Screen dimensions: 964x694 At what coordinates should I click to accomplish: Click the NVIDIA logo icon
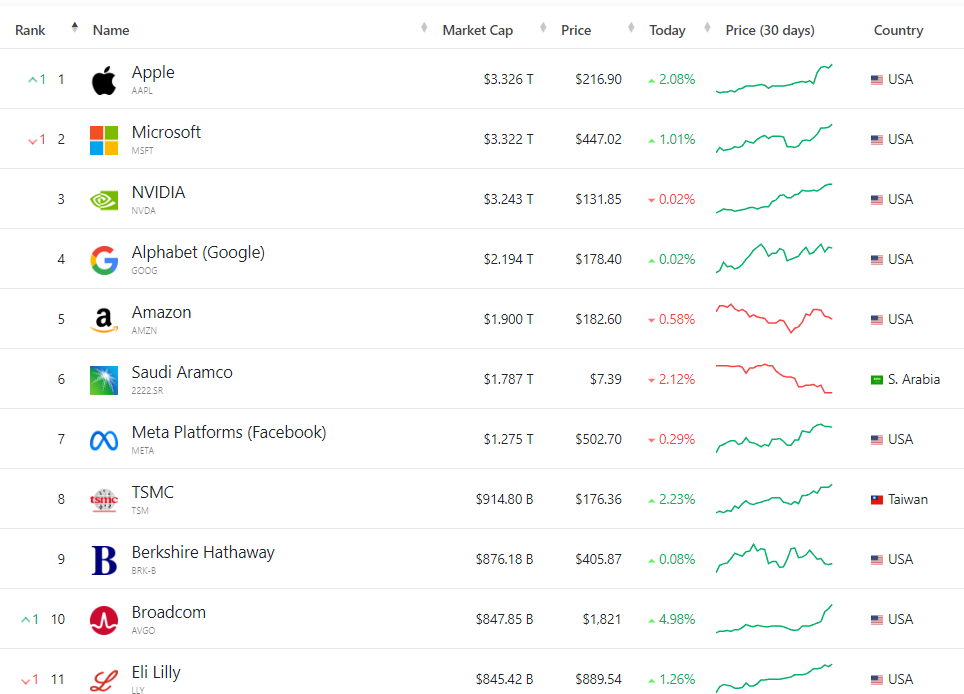click(x=104, y=200)
